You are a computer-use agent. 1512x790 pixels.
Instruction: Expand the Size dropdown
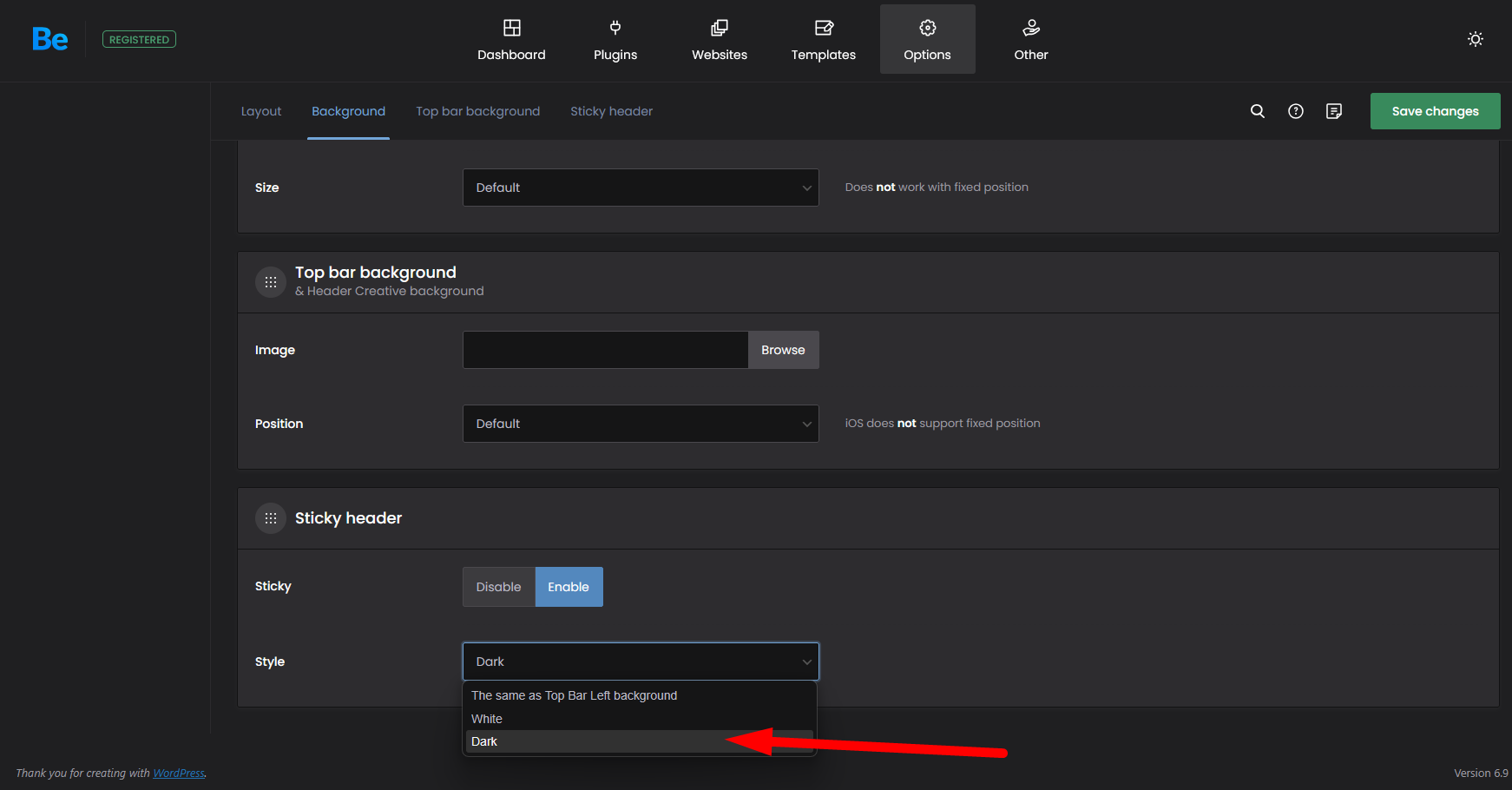(x=641, y=188)
